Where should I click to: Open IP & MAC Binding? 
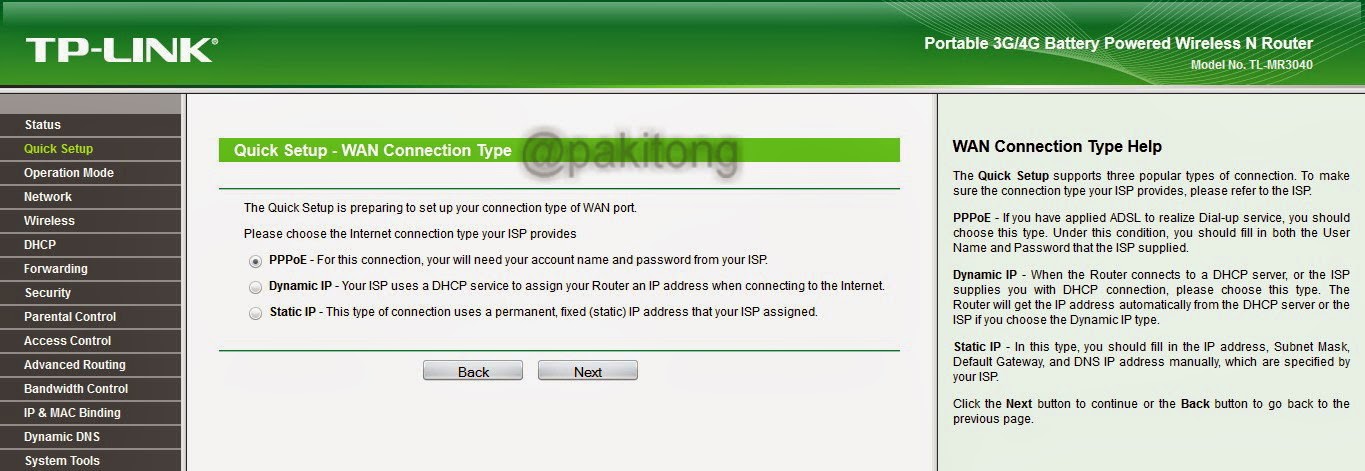coord(91,413)
